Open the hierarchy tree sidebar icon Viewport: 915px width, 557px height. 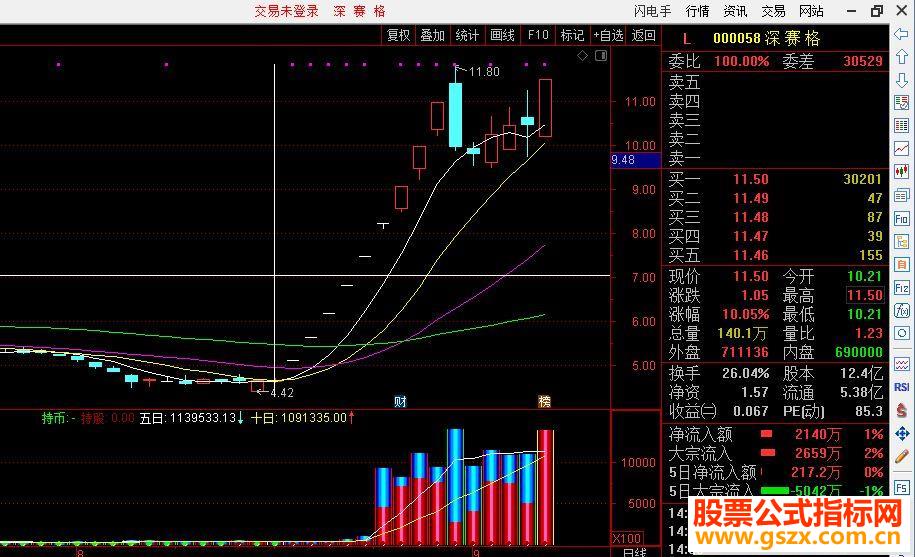coord(902,241)
